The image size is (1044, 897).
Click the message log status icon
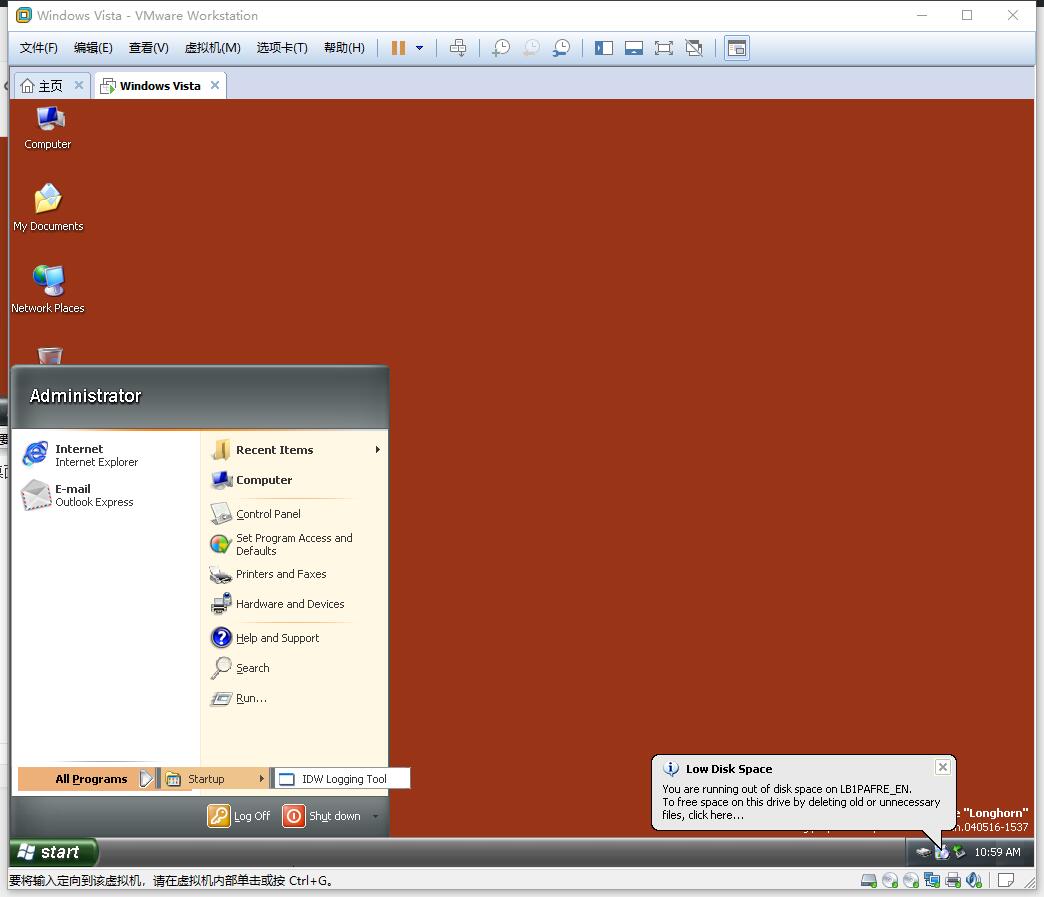pyautogui.click(x=1006, y=880)
